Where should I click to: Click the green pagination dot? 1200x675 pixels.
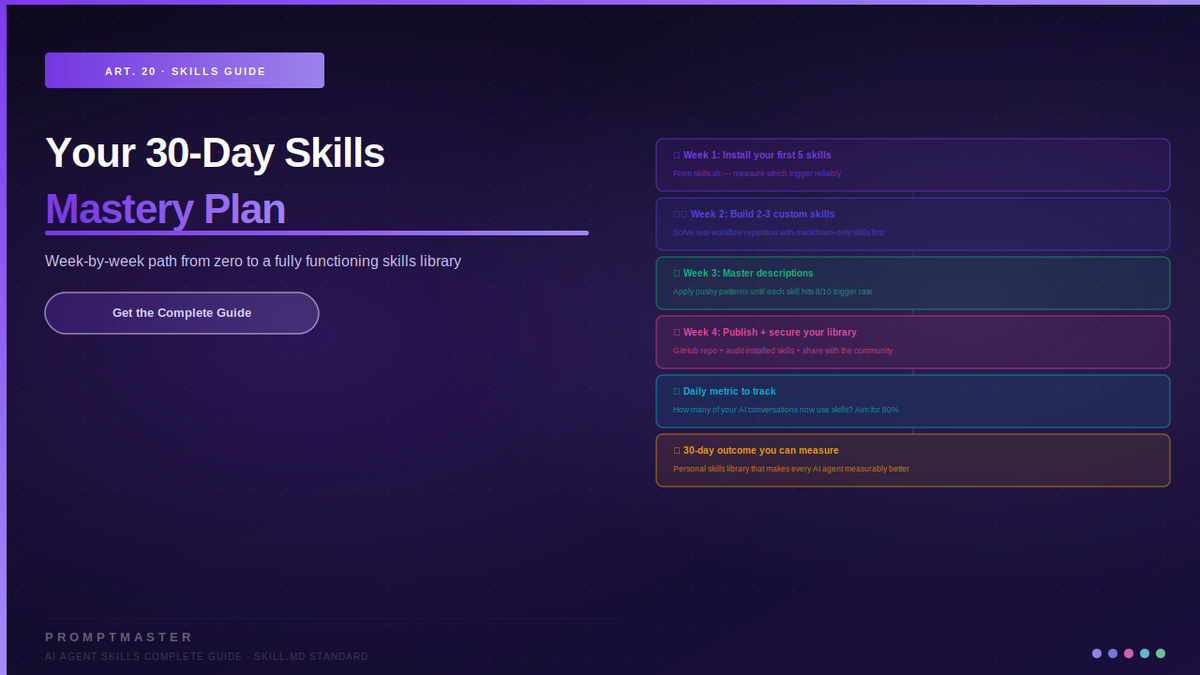pyautogui.click(x=1161, y=653)
